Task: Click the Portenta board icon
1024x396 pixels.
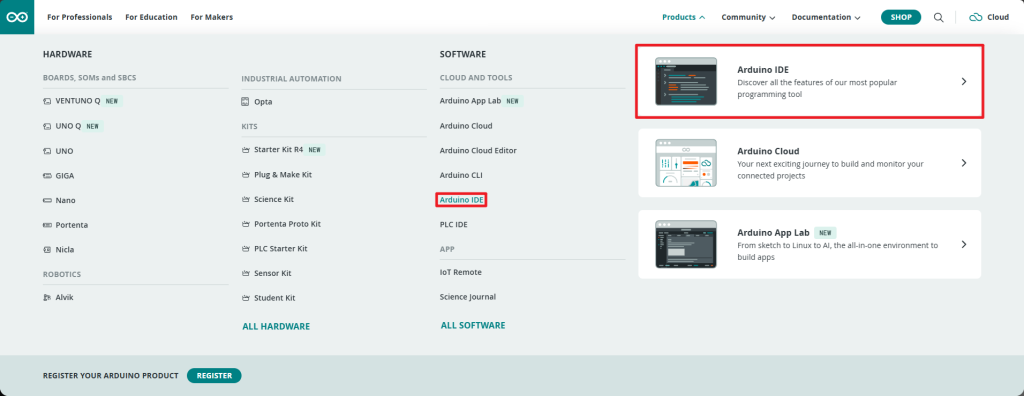Action: 47,225
